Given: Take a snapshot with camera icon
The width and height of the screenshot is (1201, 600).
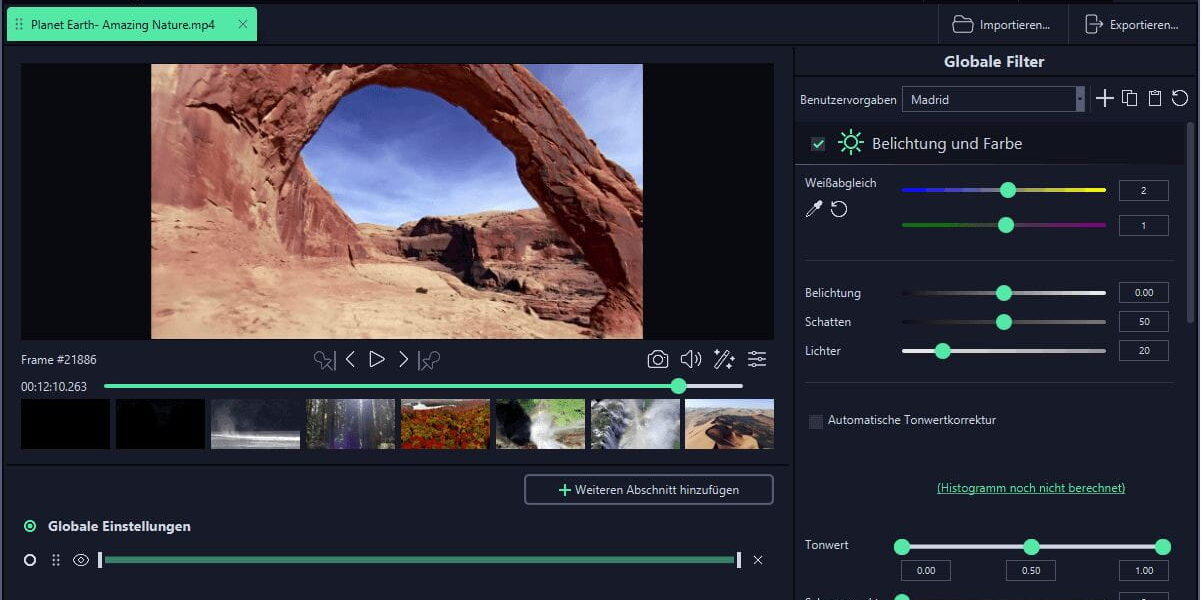Looking at the screenshot, I should click(x=658, y=359).
